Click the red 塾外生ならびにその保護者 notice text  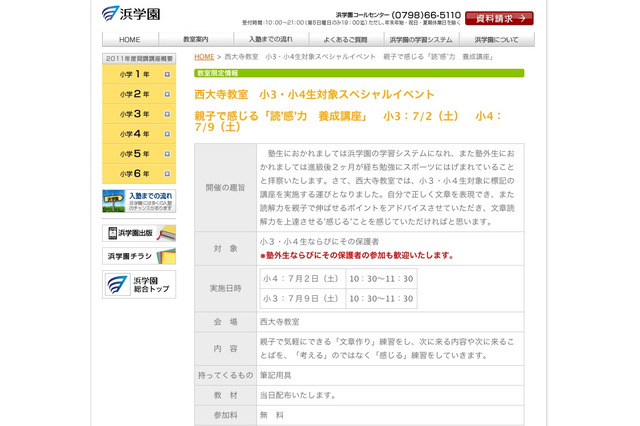coord(357,256)
